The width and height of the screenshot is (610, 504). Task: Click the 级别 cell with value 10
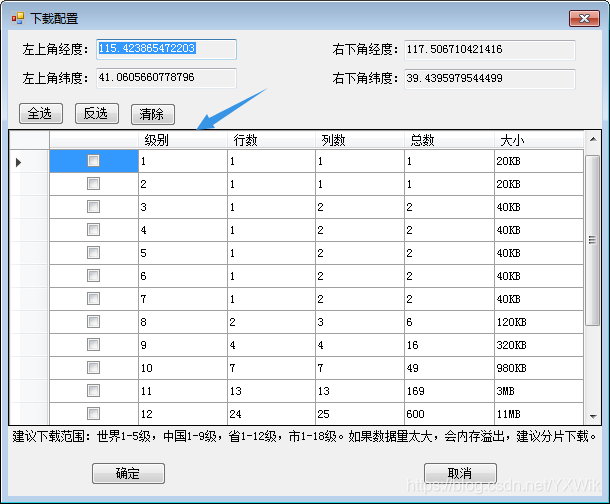[x=183, y=368]
